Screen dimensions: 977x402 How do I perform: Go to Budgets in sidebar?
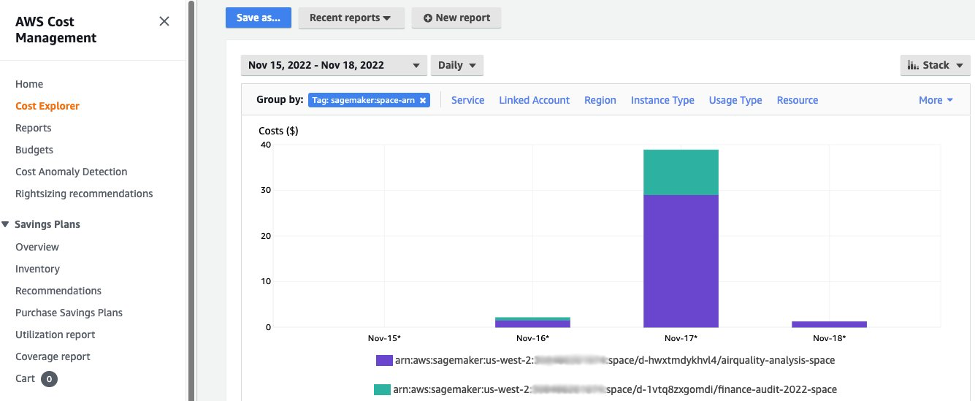(34, 150)
